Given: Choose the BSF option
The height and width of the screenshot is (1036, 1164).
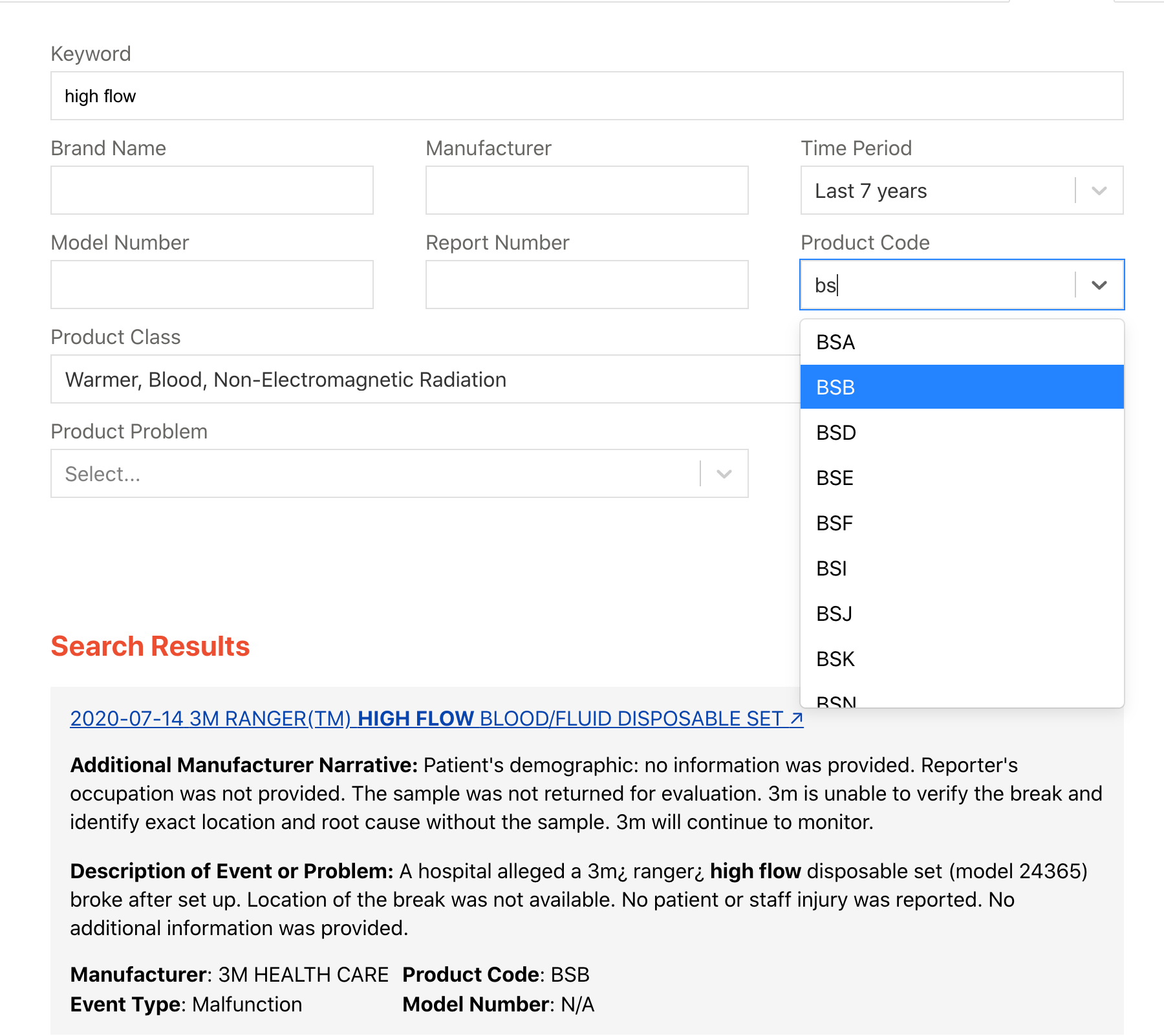Looking at the screenshot, I should (961, 523).
